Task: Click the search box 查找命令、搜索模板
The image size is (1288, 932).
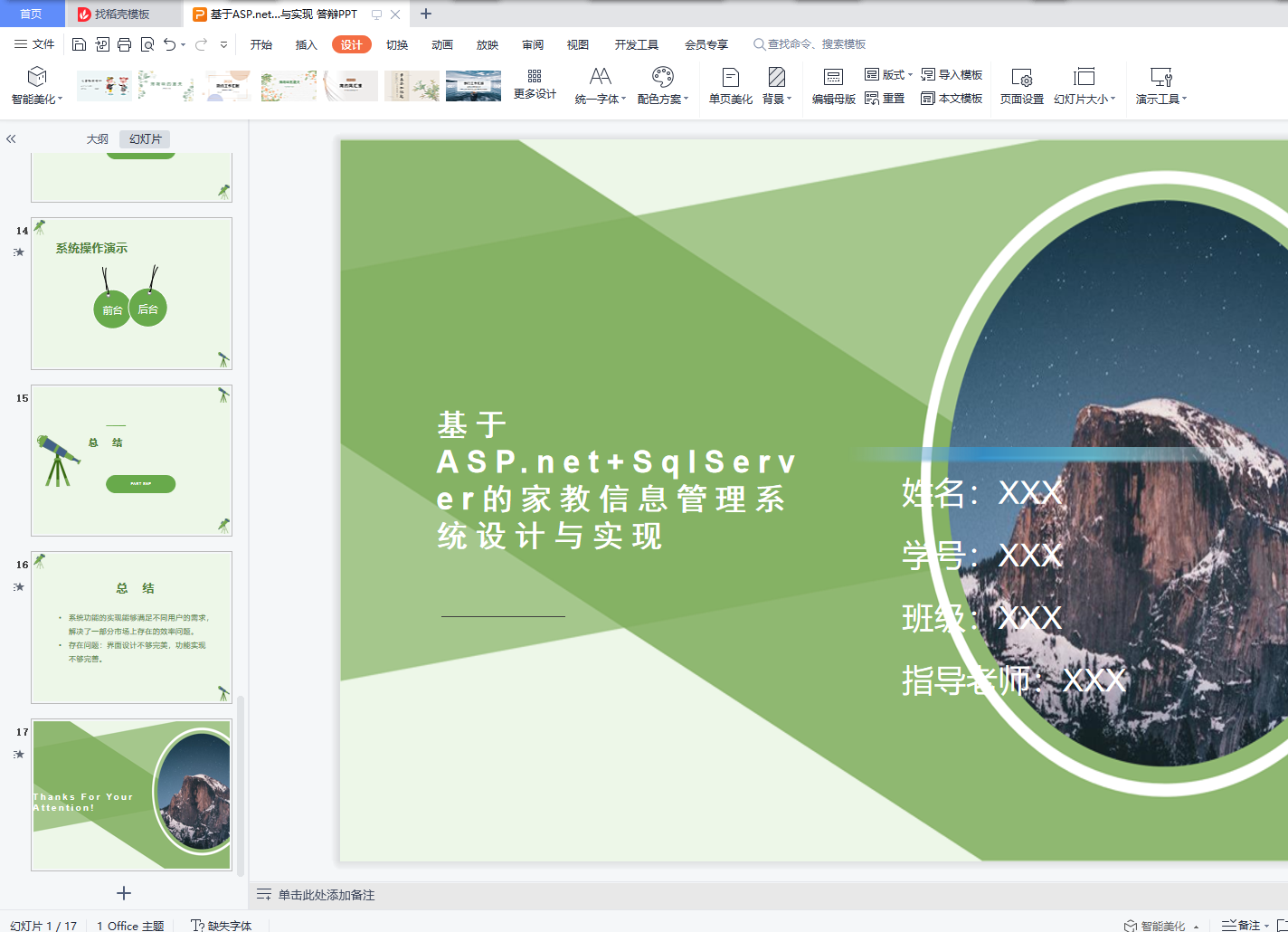Action: point(810,44)
